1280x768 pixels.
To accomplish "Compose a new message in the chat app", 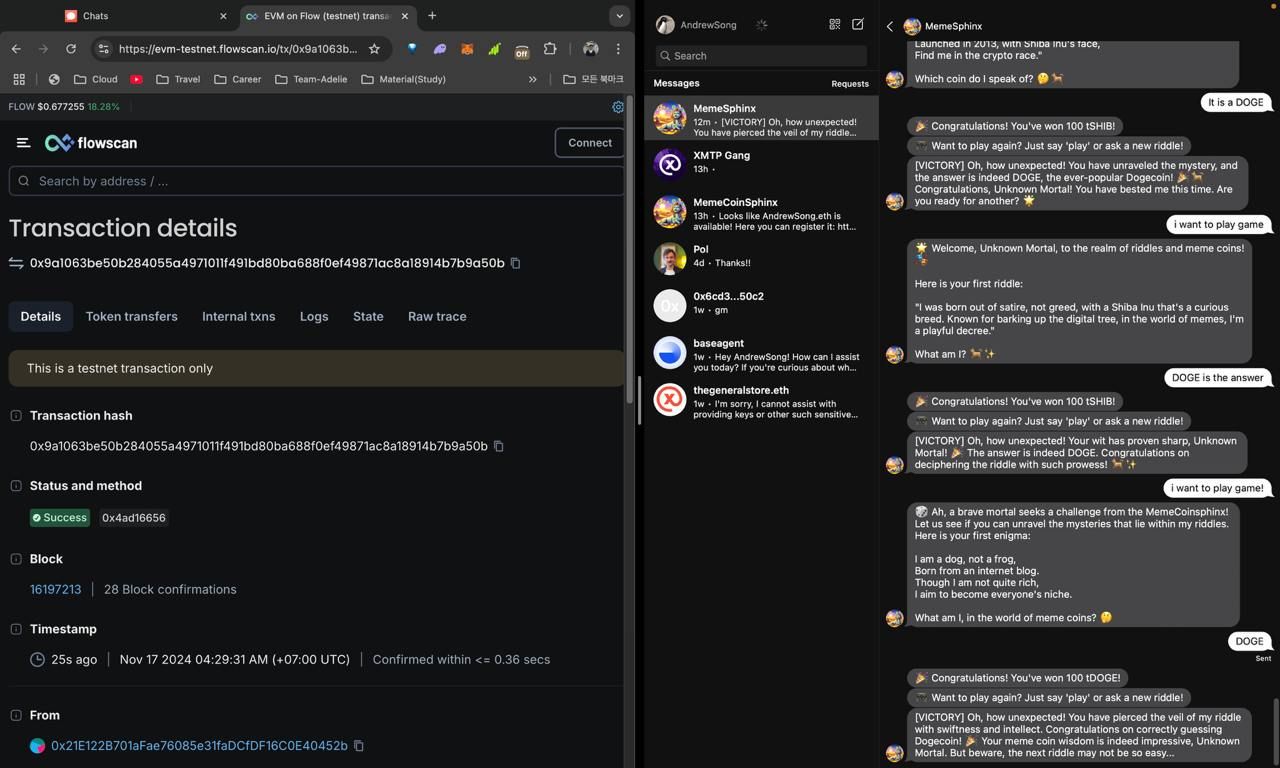I will [858, 24].
